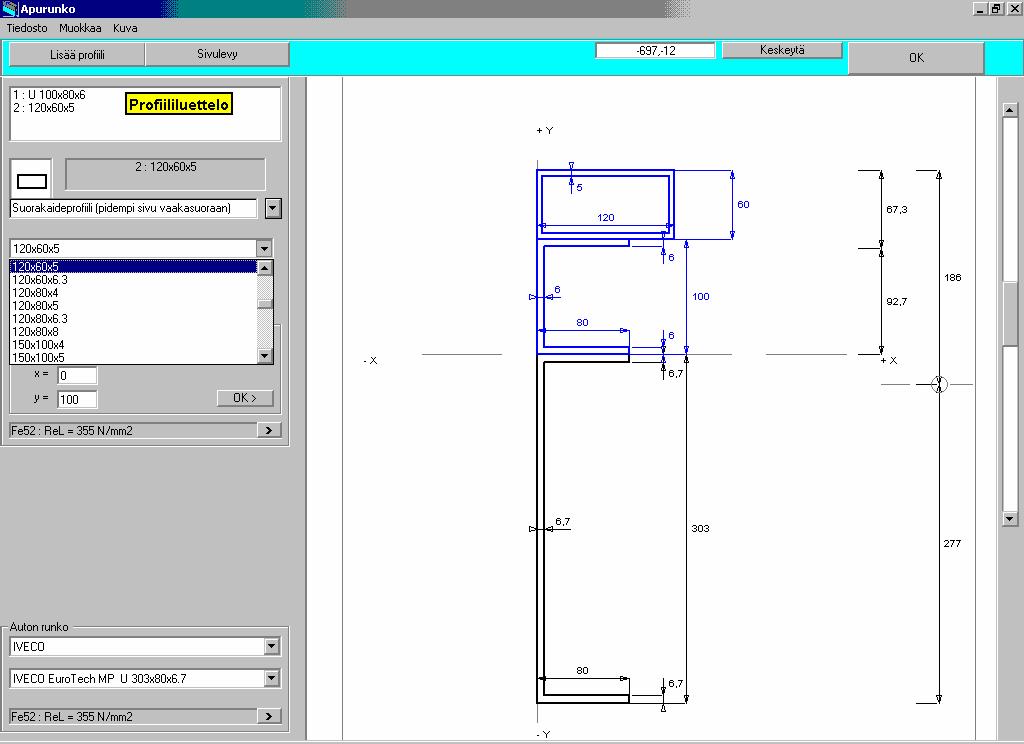
Task: Open the IVECO EuroTech MP U 303x80x6.7 dropdown
Action: click(272, 678)
